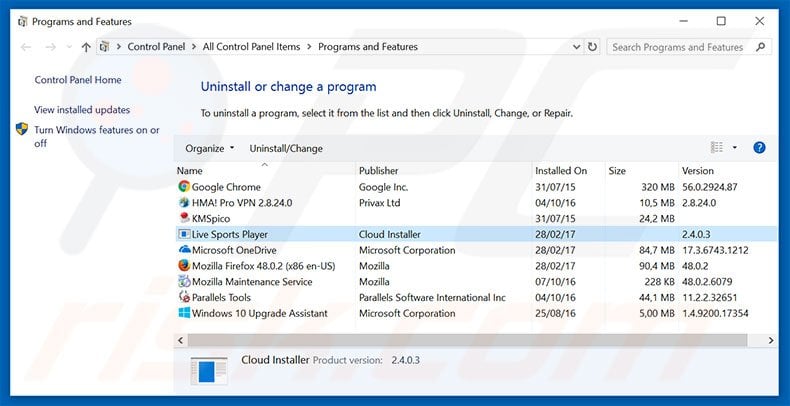Click the refresh button beside address bar
The image size is (790, 406).
593,47
